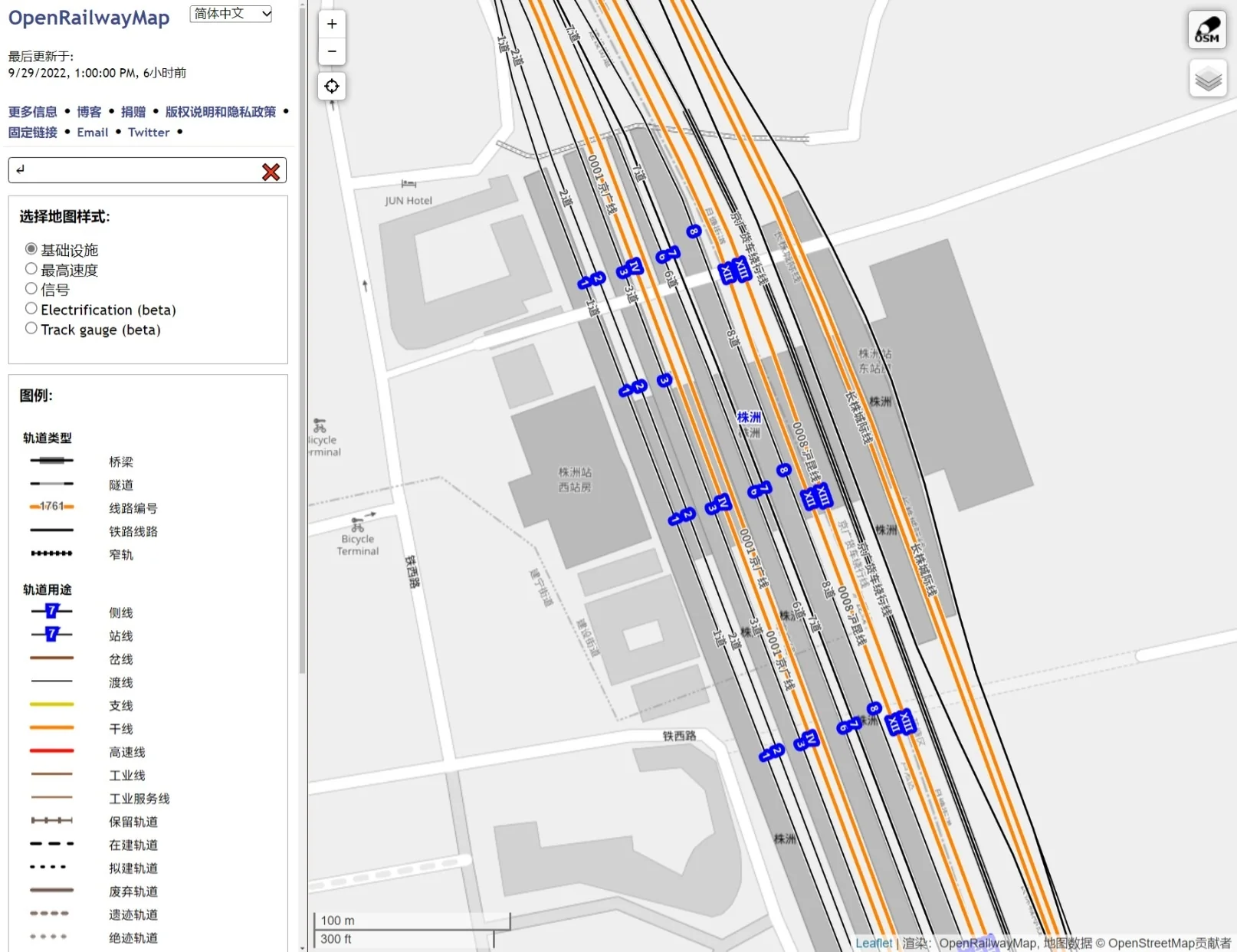Open the 固定链接 permalink
Viewport: 1237px width, 952px height.
pos(33,133)
